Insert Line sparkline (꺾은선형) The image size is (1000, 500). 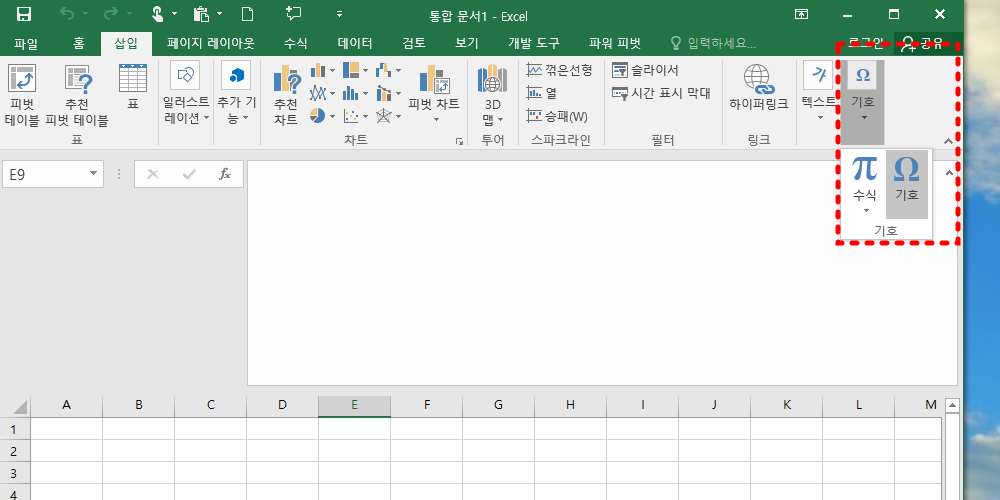pyautogui.click(x=559, y=70)
